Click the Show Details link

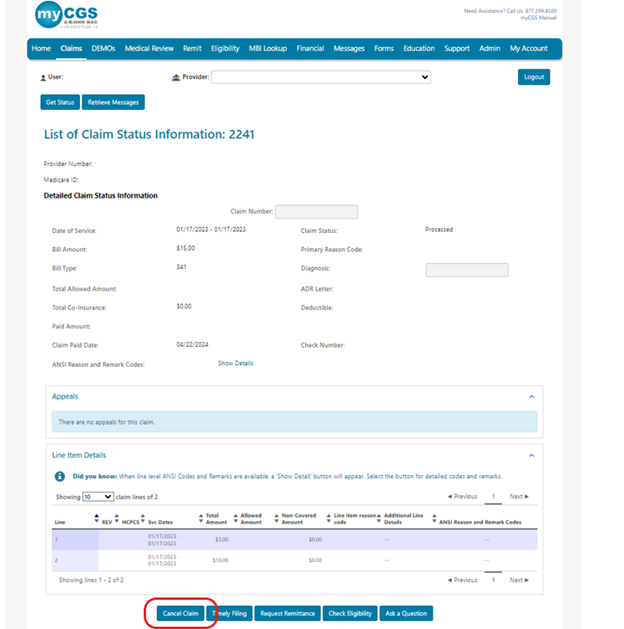235,363
